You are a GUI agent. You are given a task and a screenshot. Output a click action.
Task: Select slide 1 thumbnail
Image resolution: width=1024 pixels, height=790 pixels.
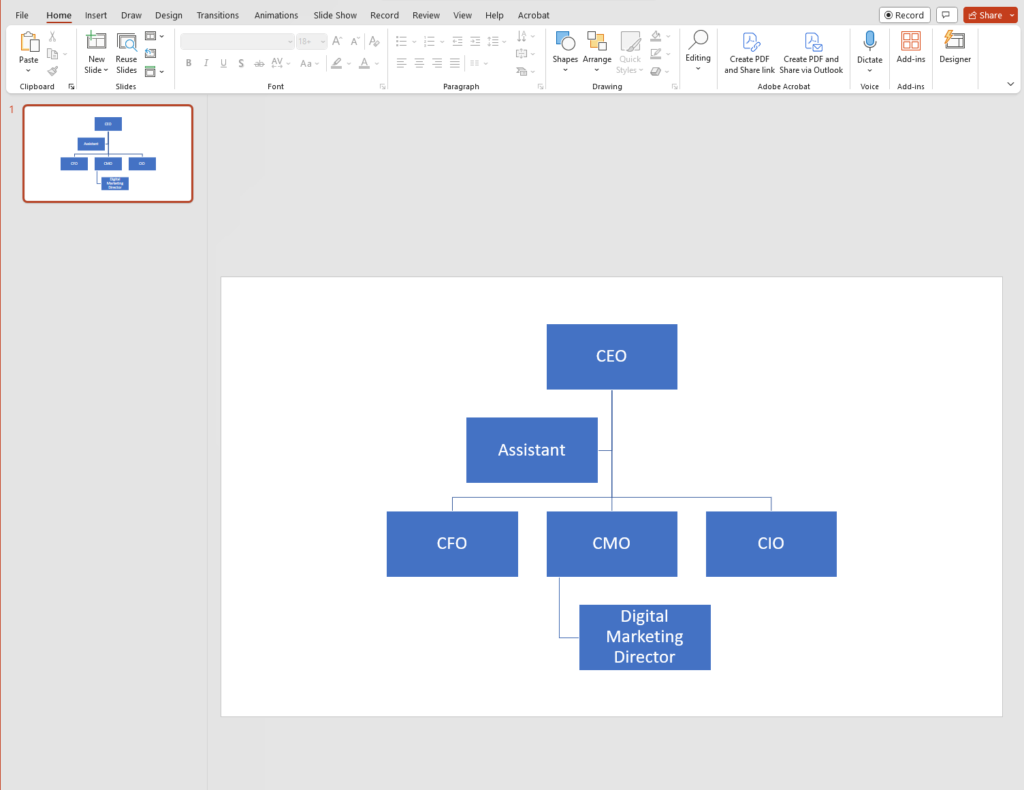(x=108, y=153)
